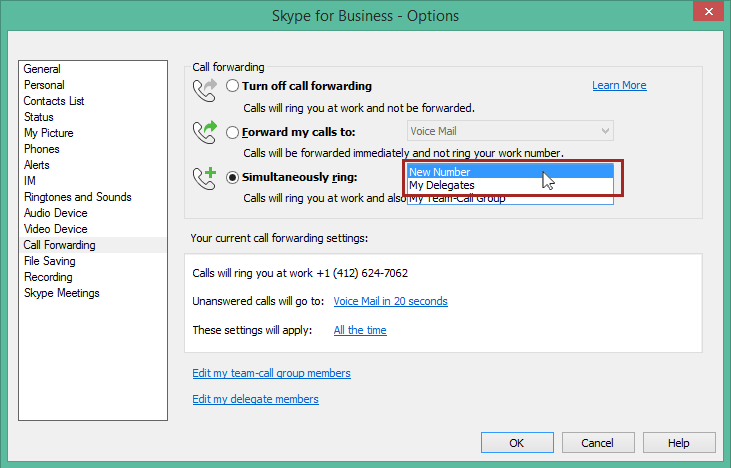Click the Voice Mail in 20 seconds link
The width and height of the screenshot is (731, 468).
click(x=390, y=301)
